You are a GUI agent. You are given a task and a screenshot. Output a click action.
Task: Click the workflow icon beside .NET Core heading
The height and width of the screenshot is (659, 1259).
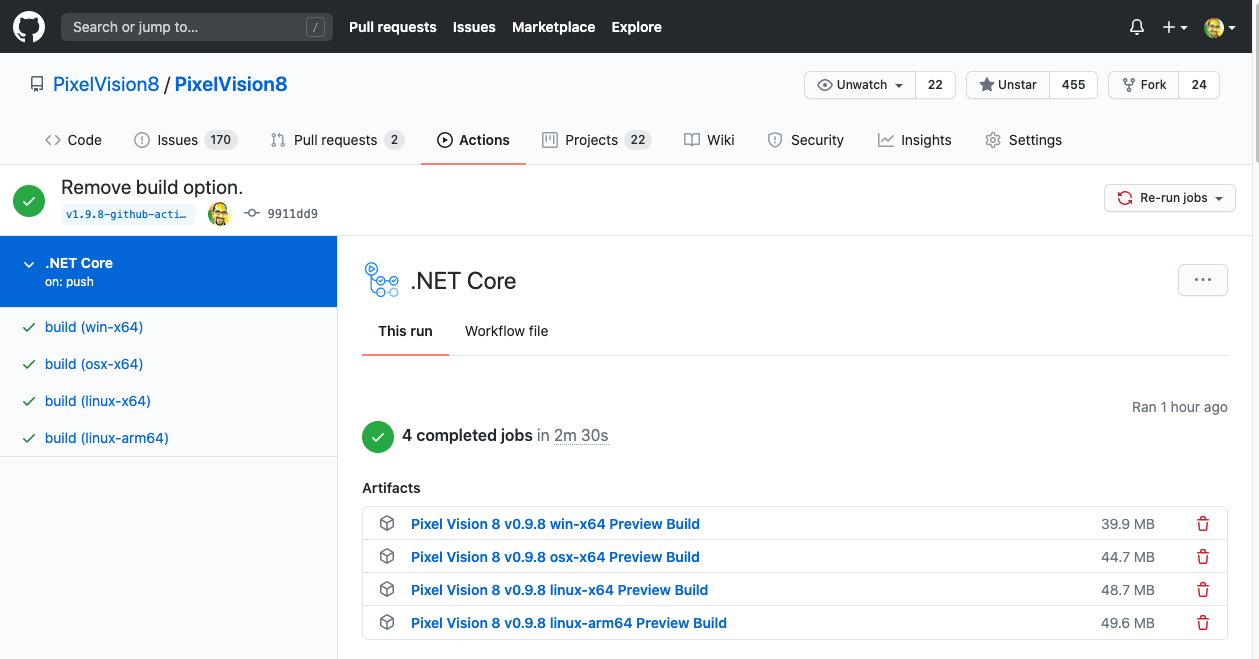click(381, 280)
